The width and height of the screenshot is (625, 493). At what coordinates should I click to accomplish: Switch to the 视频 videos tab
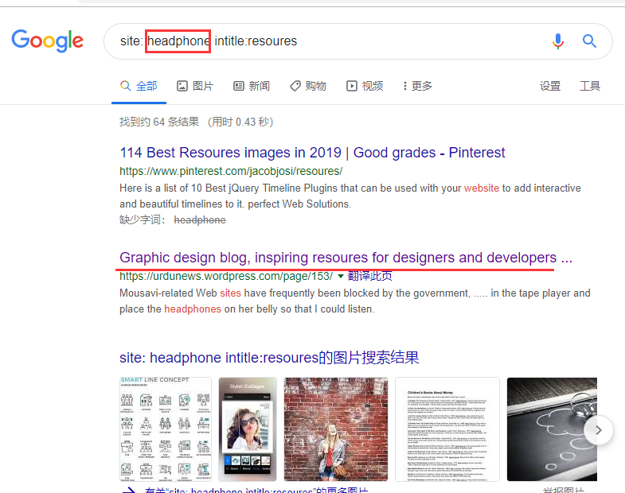(365, 86)
